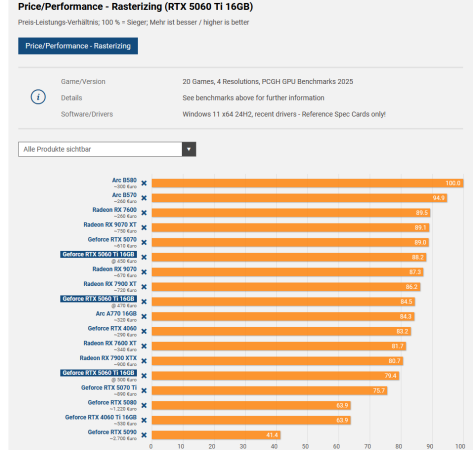The image size is (474, 450).
Task: Remove the 88.2 RTX 5060 Ti row's X
Action: 144,257
